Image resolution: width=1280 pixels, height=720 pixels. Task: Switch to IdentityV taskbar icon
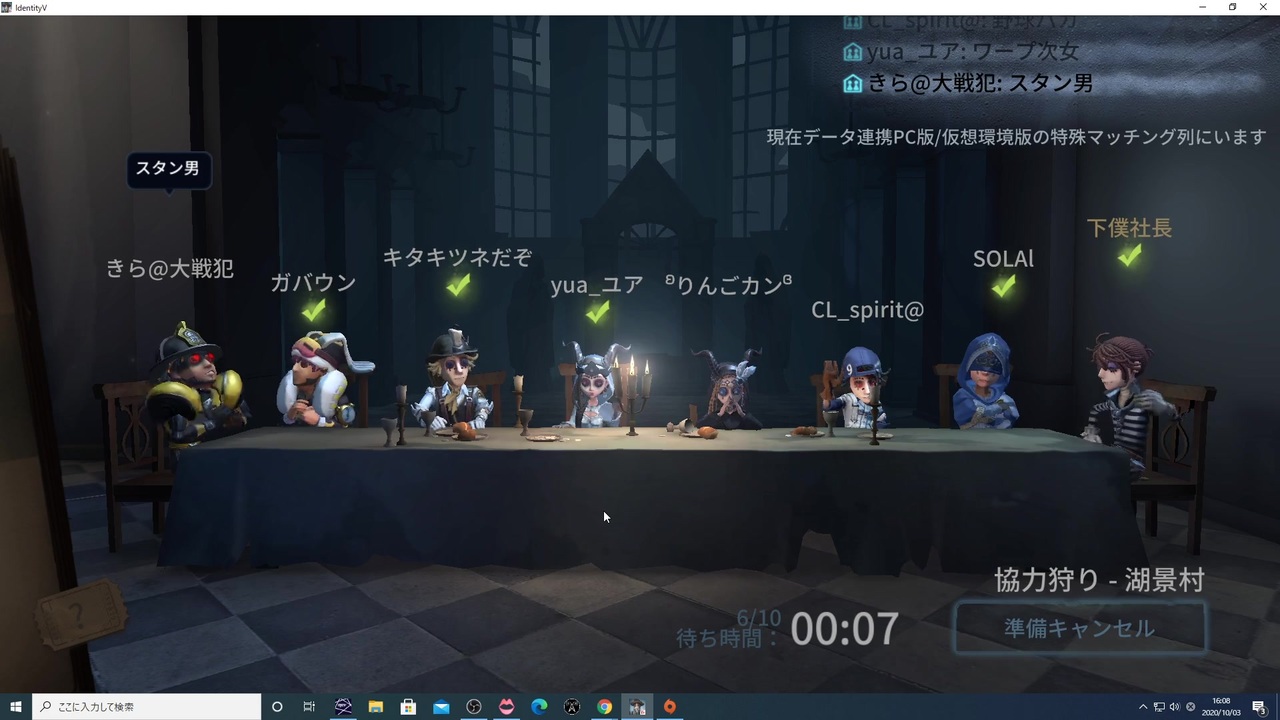(x=637, y=707)
